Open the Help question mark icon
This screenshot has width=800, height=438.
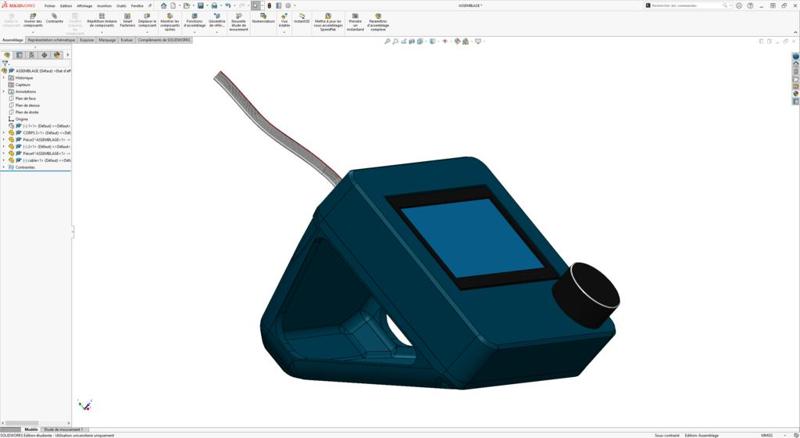tap(750, 6)
